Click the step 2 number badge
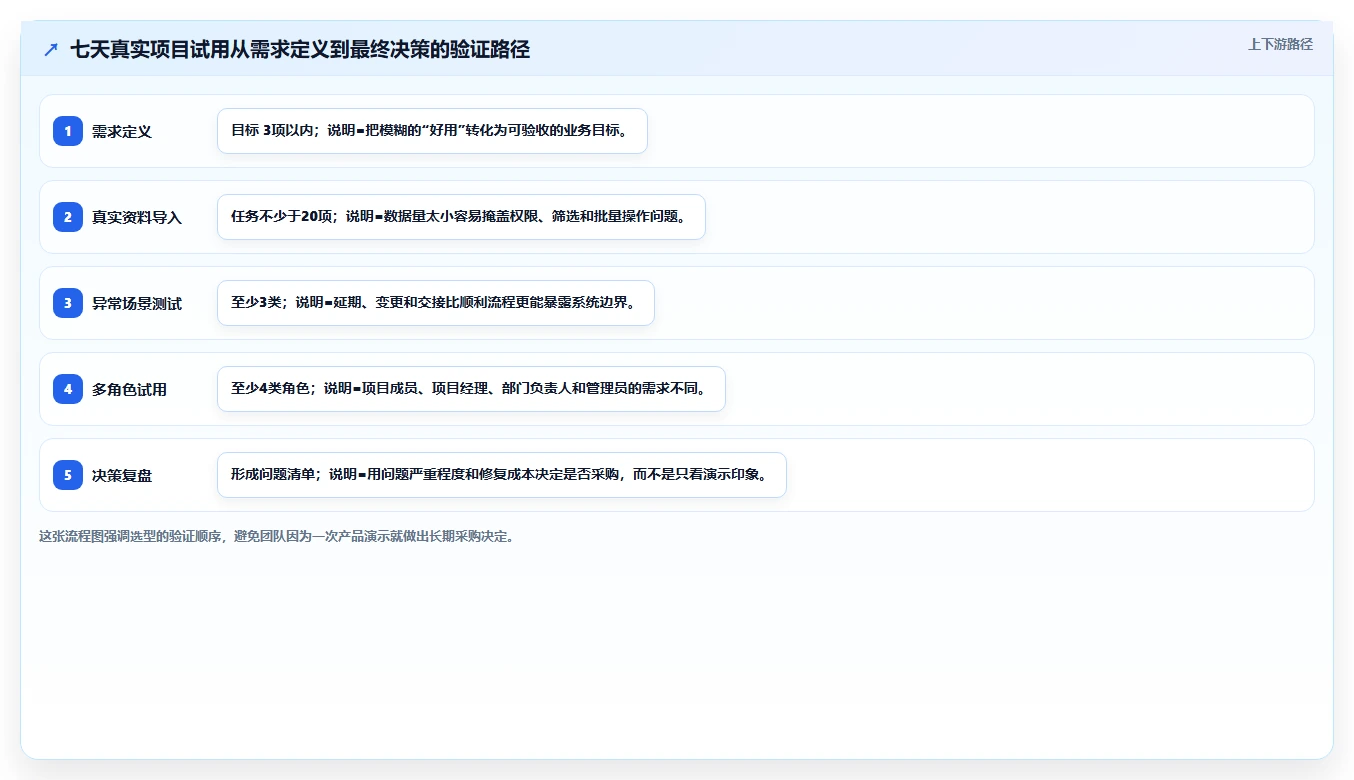The image size is (1354, 780). click(x=68, y=217)
